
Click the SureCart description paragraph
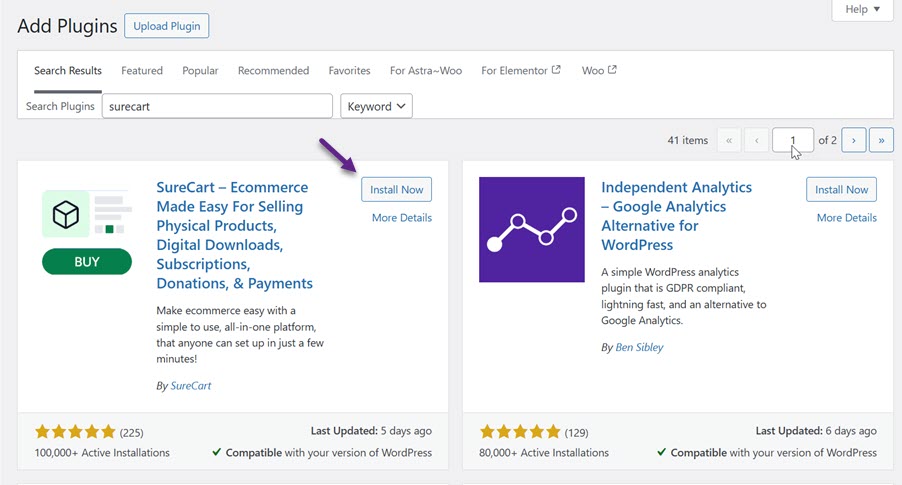[240, 334]
